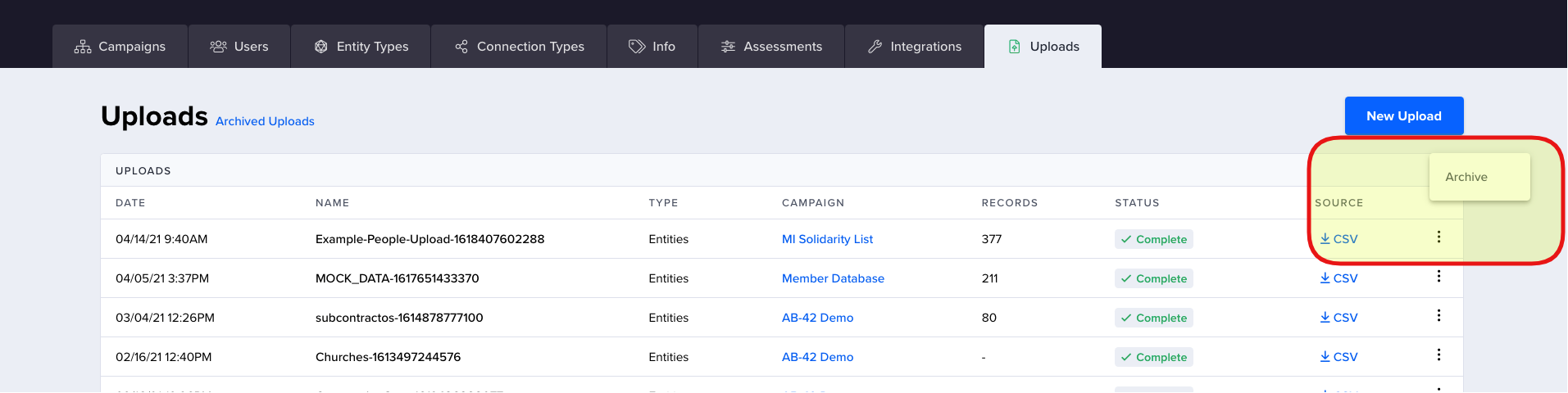This screenshot has width=1568, height=393.
Task: Download CSV for Churches row
Action: pyautogui.click(x=1338, y=357)
